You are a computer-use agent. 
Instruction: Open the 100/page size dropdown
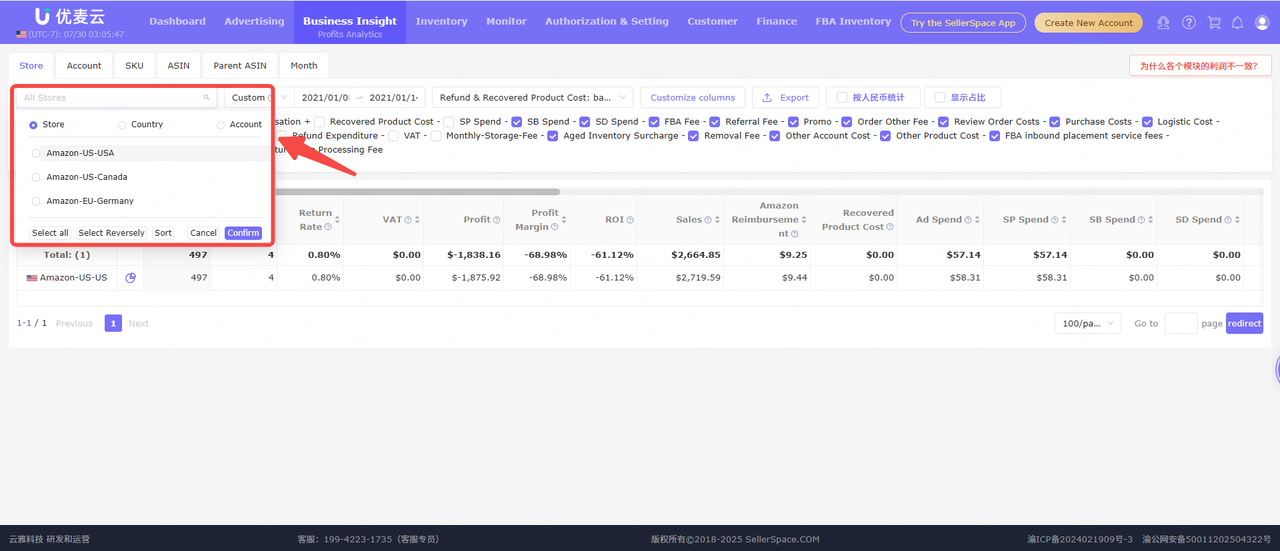(x=1087, y=324)
